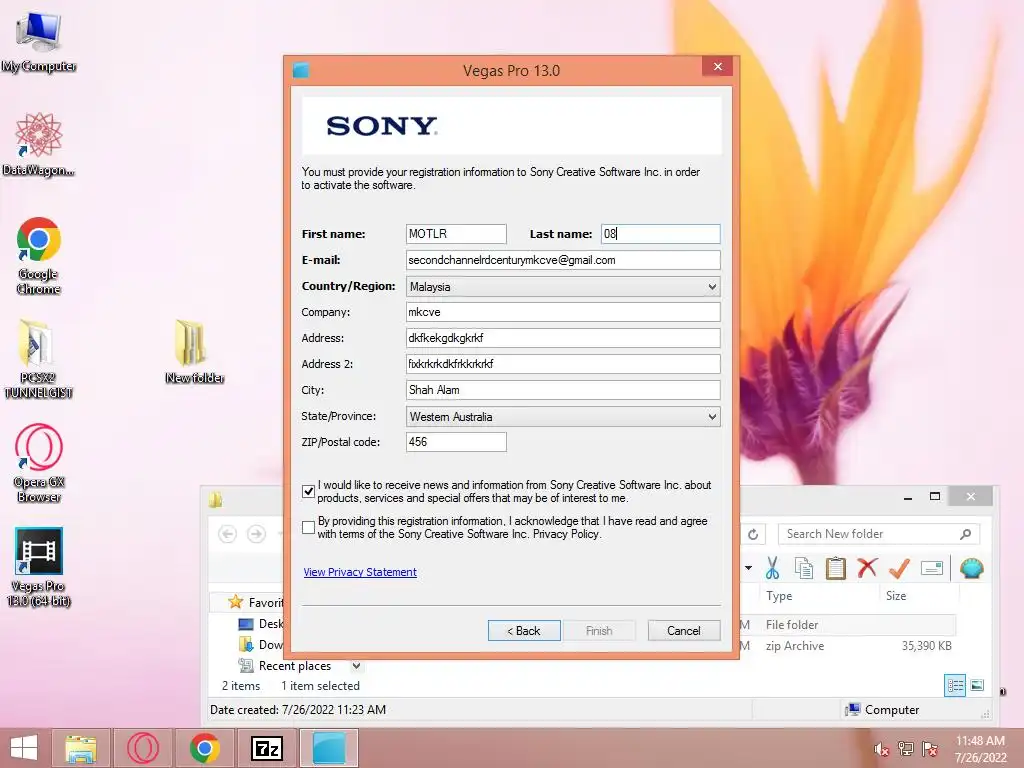Screen dimensions: 1024x768
Task: Click the Rename icon in Explorer toolbar
Action: (932, 568)
